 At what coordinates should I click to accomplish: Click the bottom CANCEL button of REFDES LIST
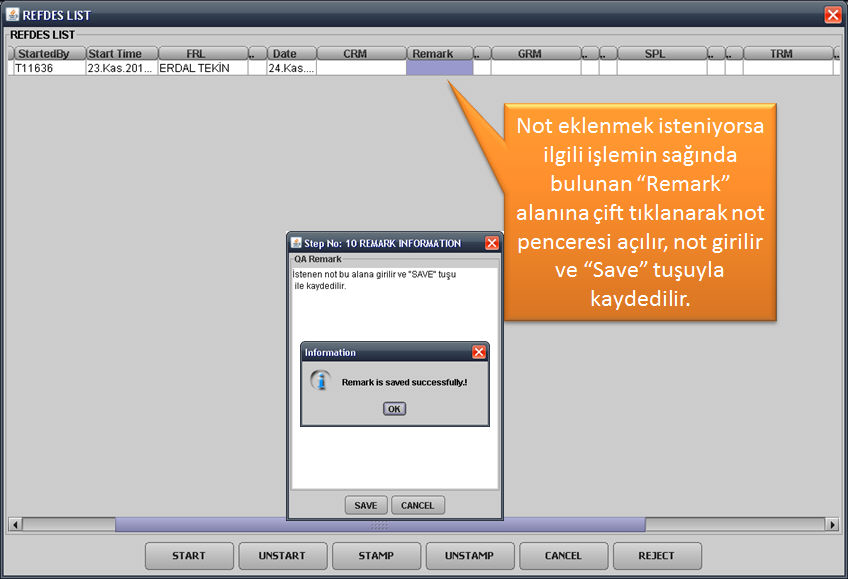coord(563,556)
